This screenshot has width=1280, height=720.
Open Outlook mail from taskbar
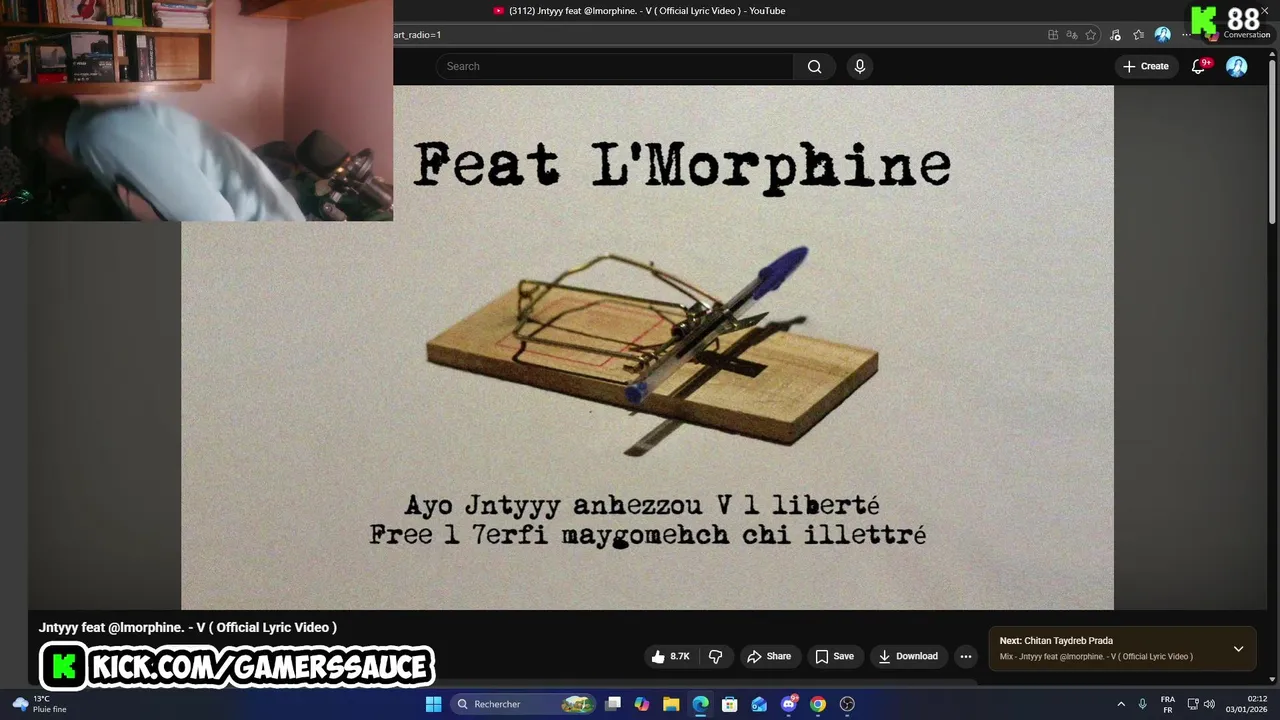[x=759, y=704]
